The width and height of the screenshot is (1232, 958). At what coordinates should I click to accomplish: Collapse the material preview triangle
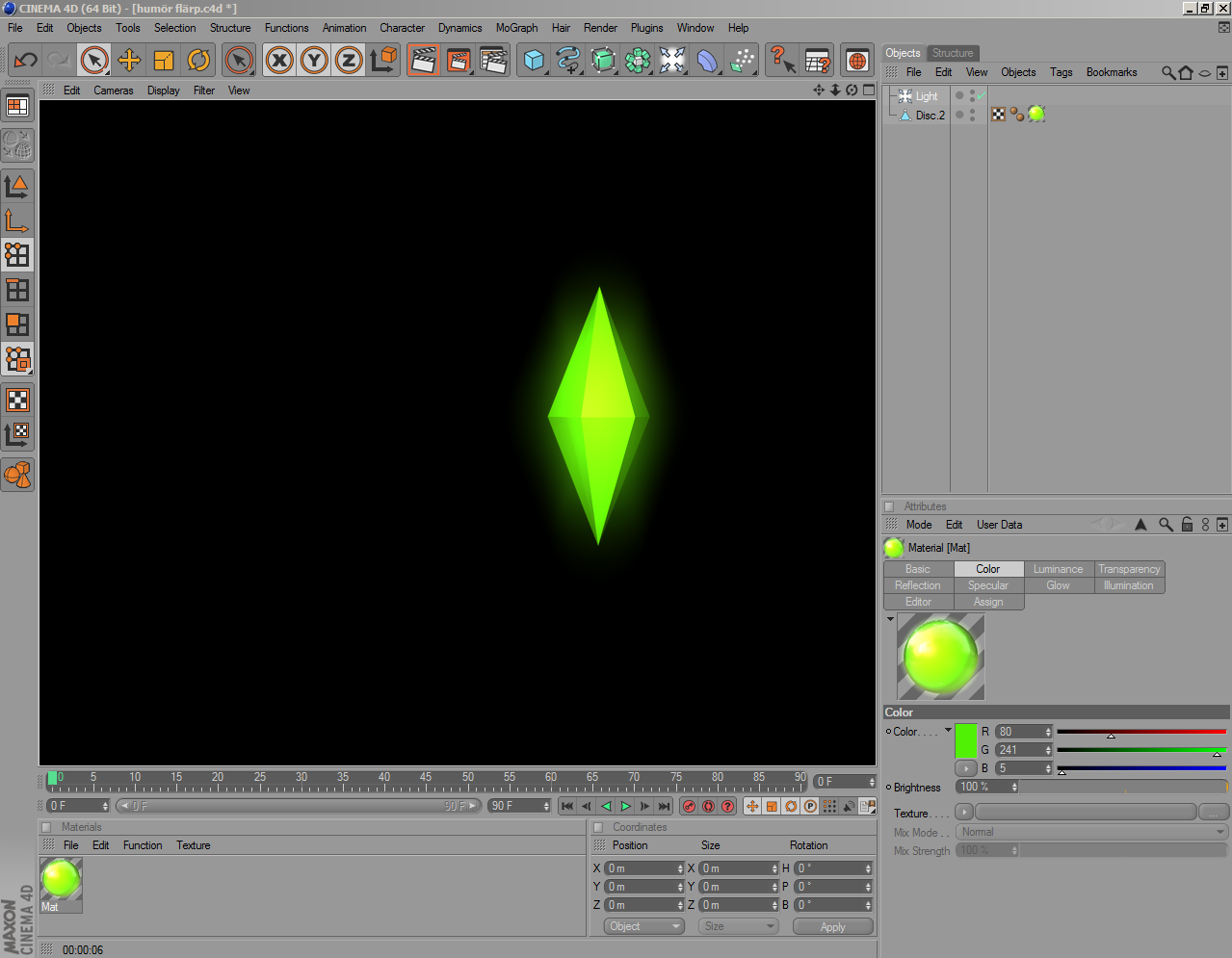890,619
